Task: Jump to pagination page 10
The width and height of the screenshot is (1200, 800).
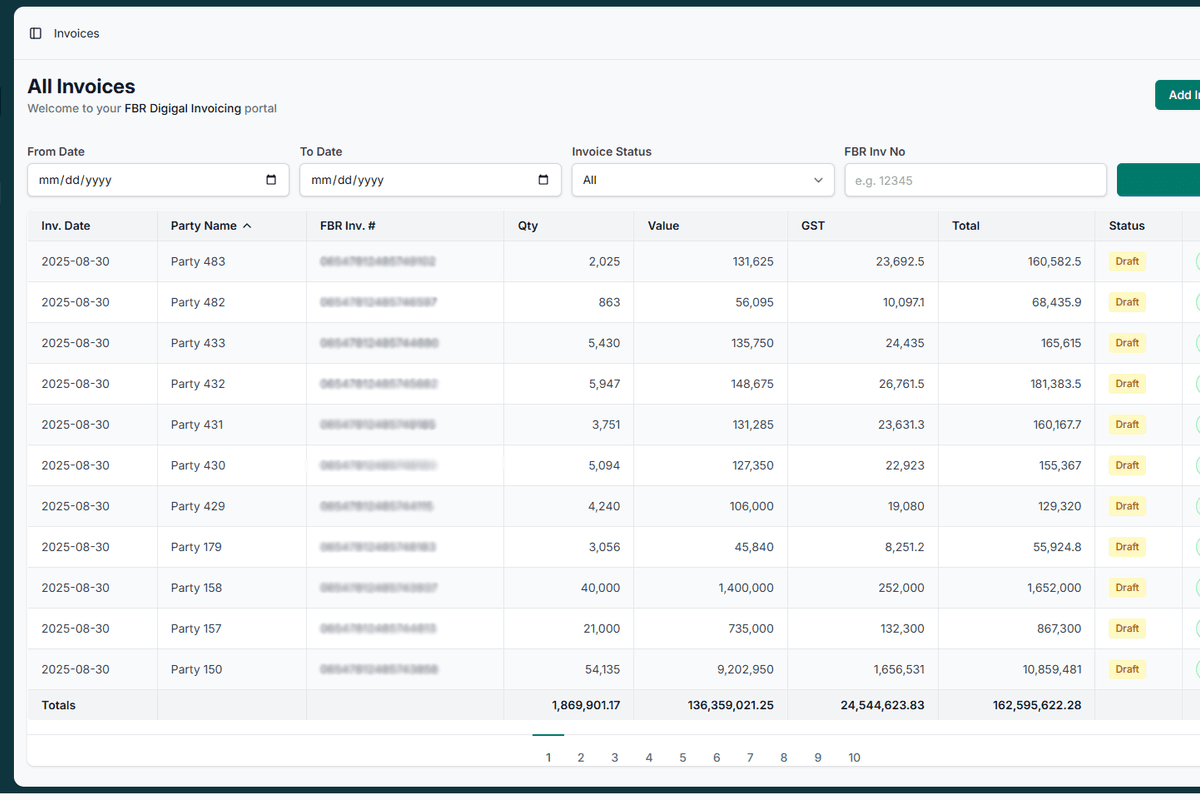Action: pos(854,757)
